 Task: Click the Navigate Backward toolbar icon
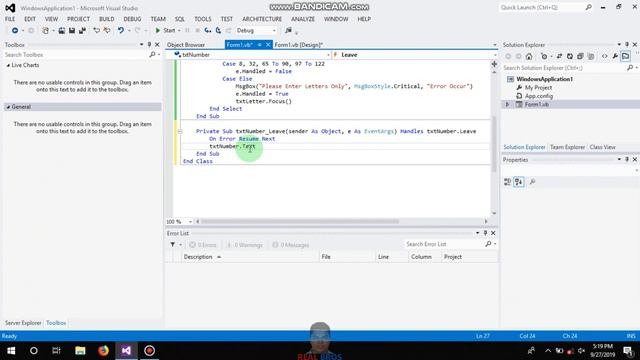pyautogui.click(x=15, y=31)
